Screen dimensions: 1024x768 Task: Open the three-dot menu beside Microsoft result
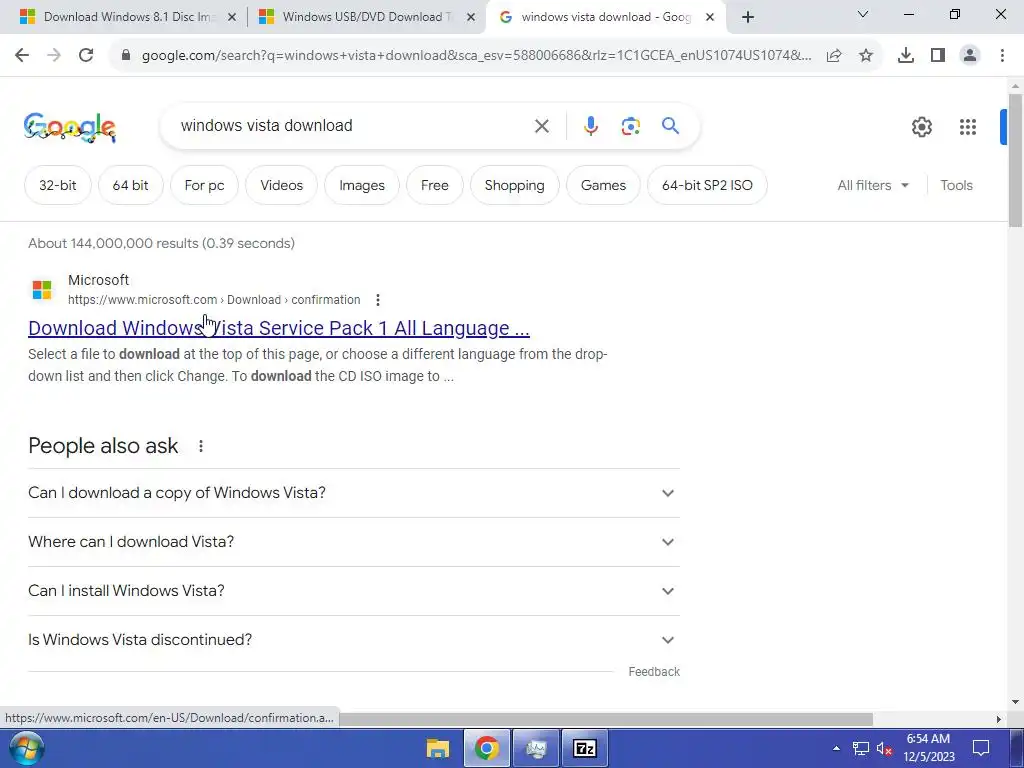(377, 300)
